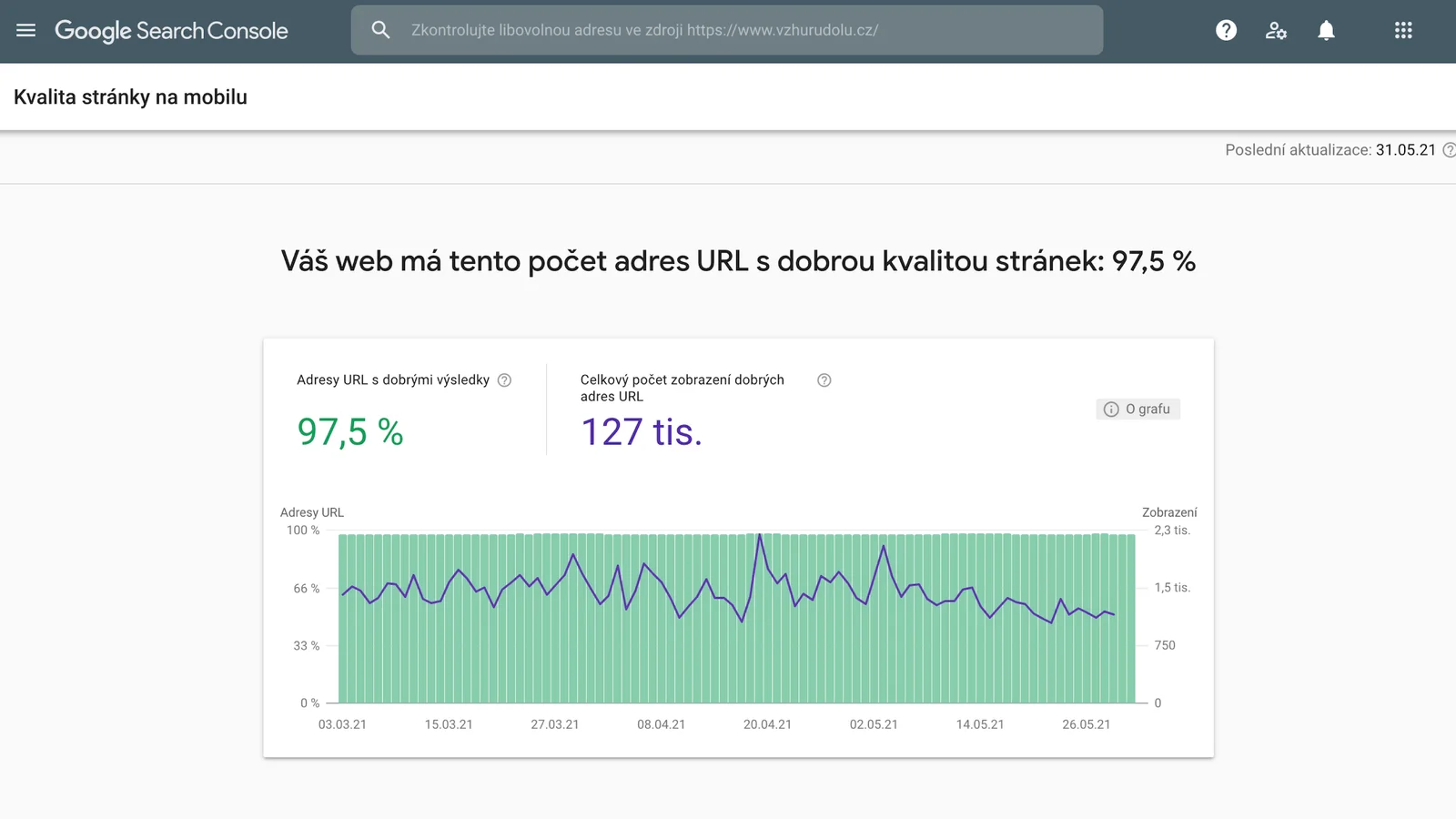Expand the URL inspection address field dropdown
This screenshot has width=1456, height=819.
coord(728,29)
